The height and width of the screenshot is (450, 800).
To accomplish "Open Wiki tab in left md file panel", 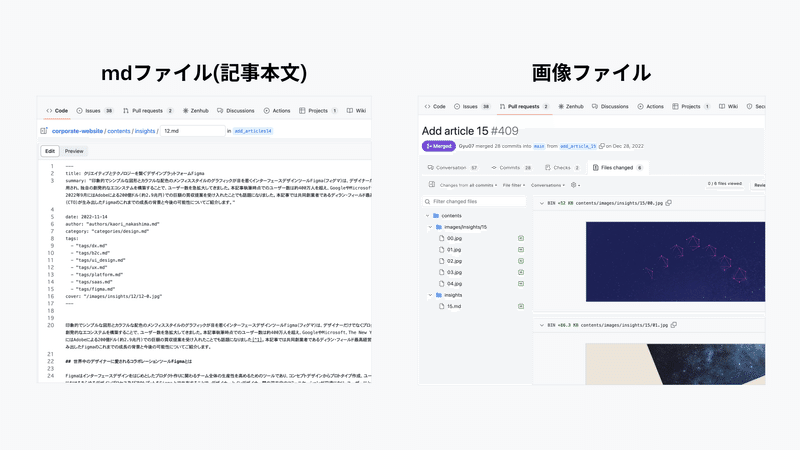I will 356,111.
